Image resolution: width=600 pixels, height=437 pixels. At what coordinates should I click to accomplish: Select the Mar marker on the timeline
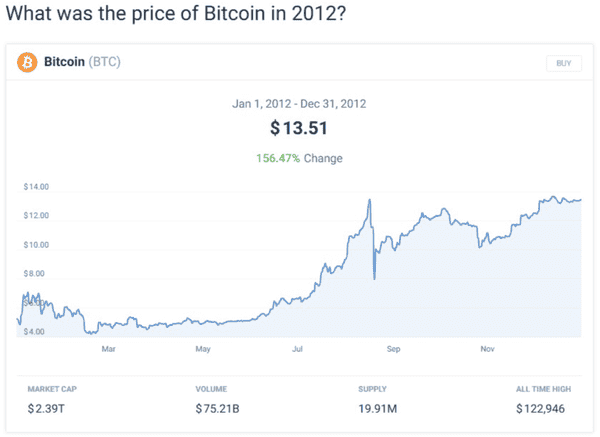point(109,349)
